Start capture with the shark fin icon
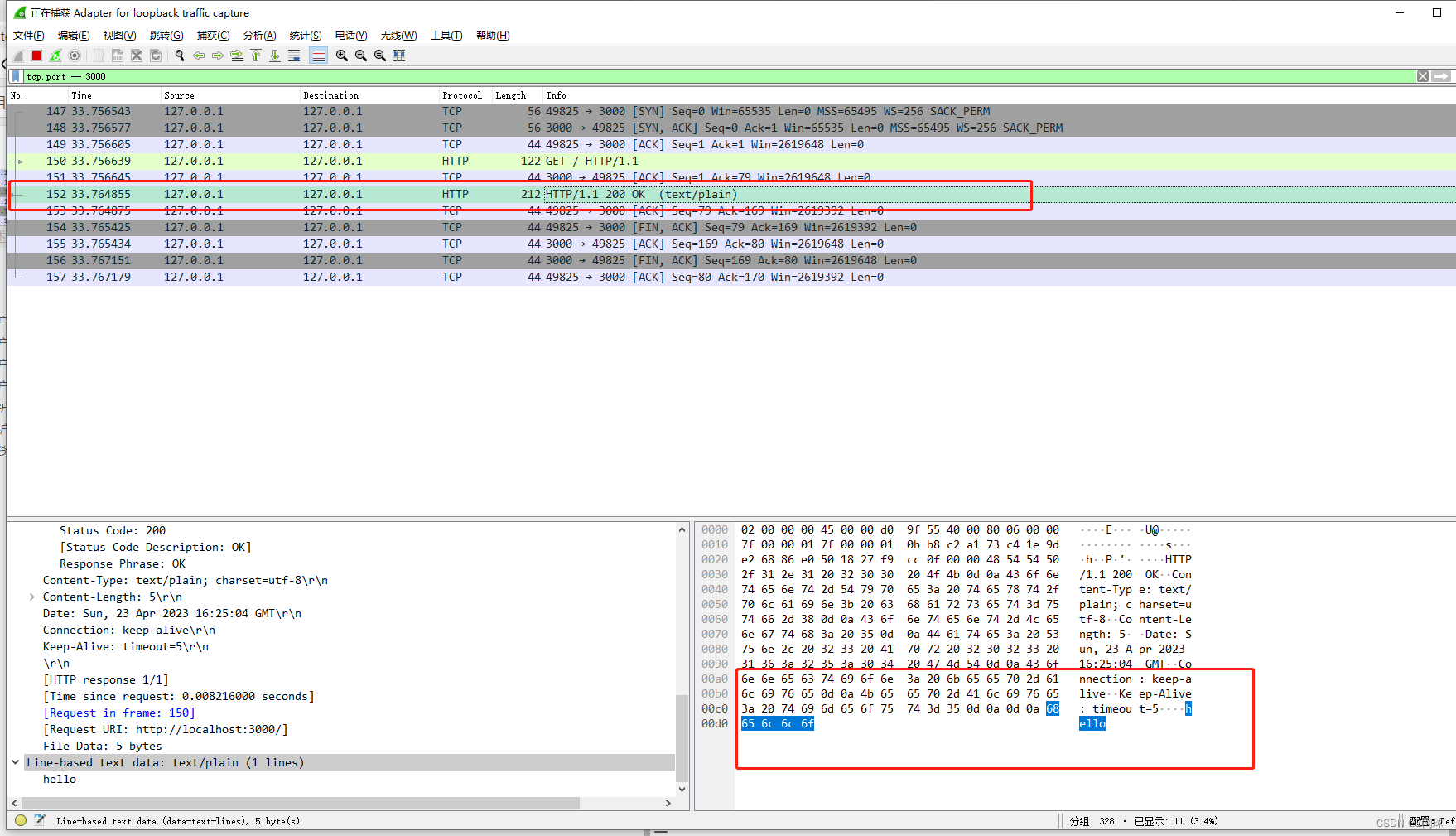Screen dimensions: 1456x836 click(17, 56)
